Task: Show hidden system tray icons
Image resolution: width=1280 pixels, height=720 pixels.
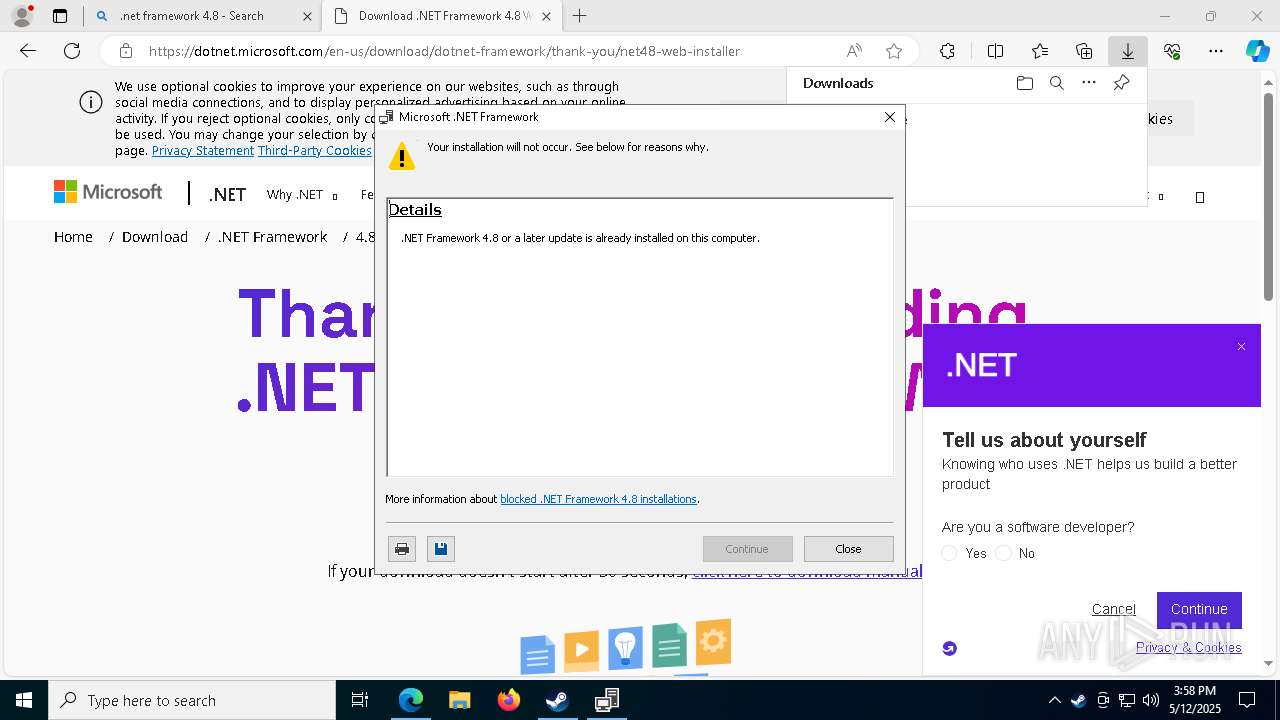Action: point(1054,700)
